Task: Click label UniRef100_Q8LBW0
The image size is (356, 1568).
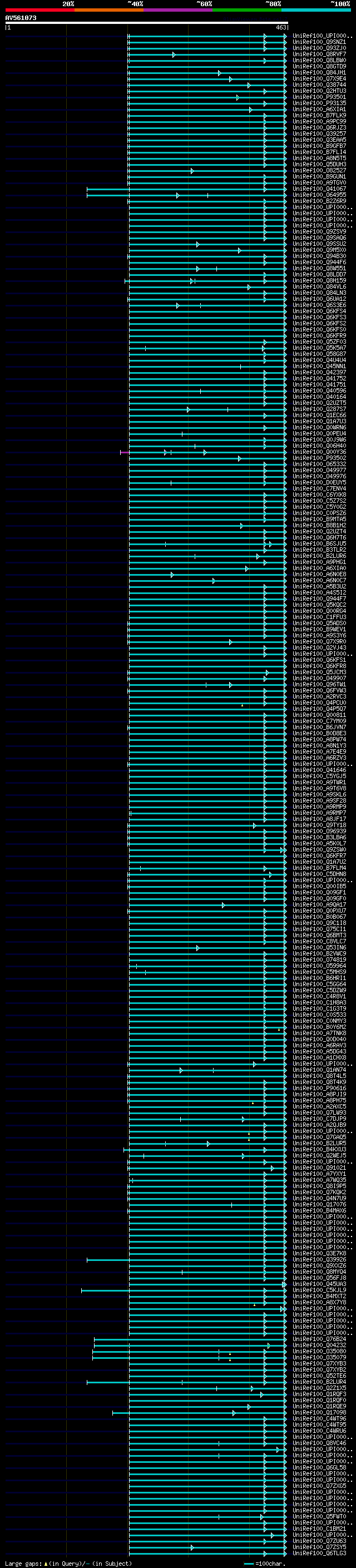Action: [319, 60]
